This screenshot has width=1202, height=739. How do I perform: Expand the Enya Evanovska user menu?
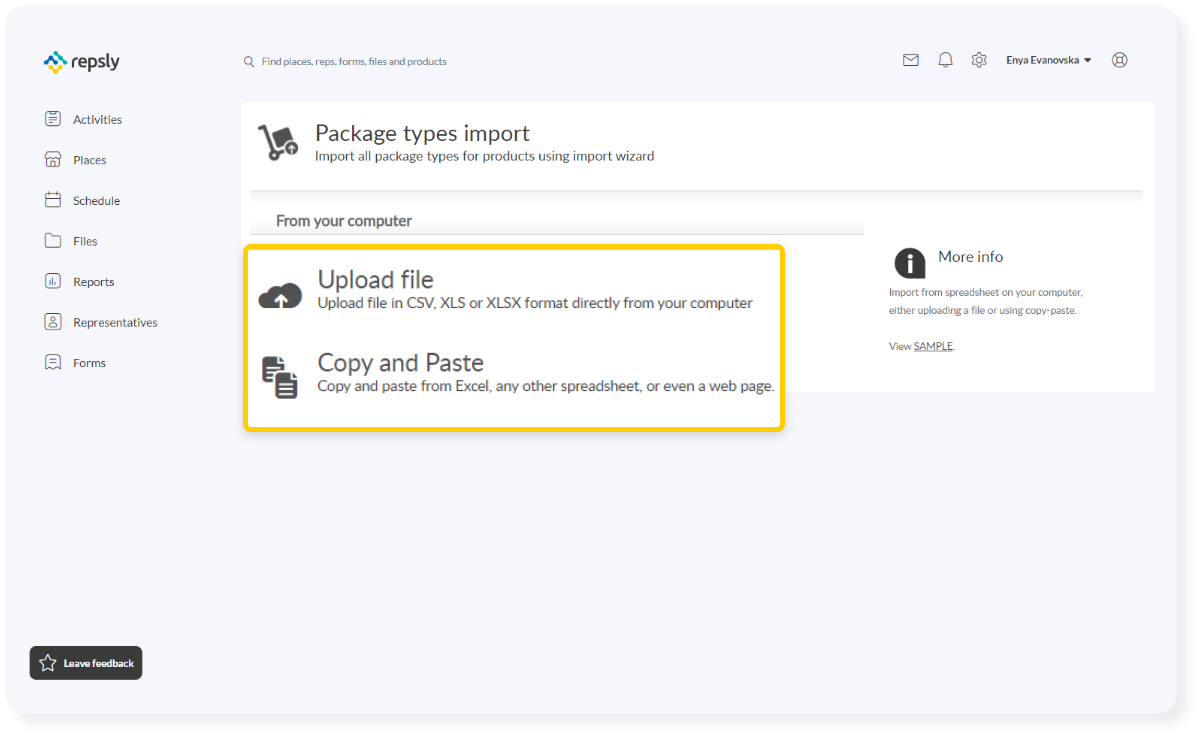(1049, 60)
